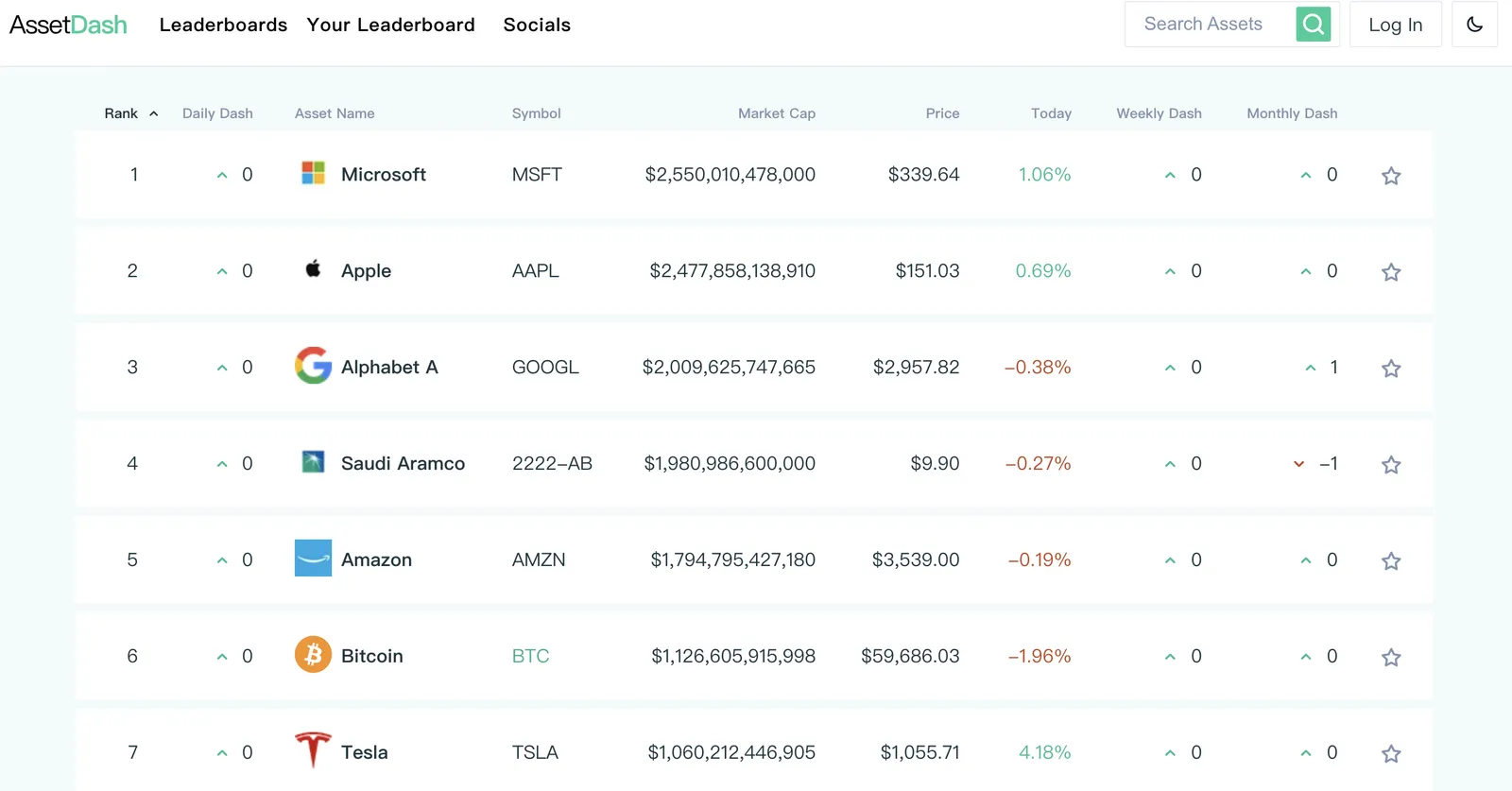This screenshot has height=791, width=1512.
Task: Open the Bitcoin asset page
Action: pyautogui.click(x=371, y=657)
